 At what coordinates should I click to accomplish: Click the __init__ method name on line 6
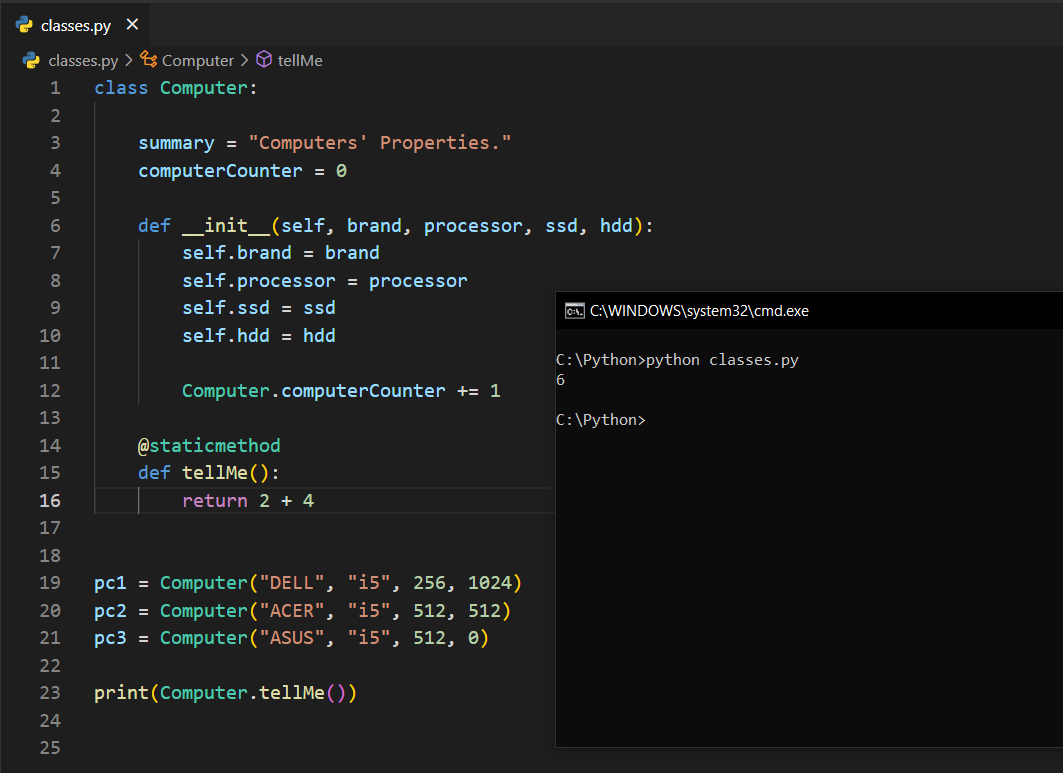coord(225,225)
